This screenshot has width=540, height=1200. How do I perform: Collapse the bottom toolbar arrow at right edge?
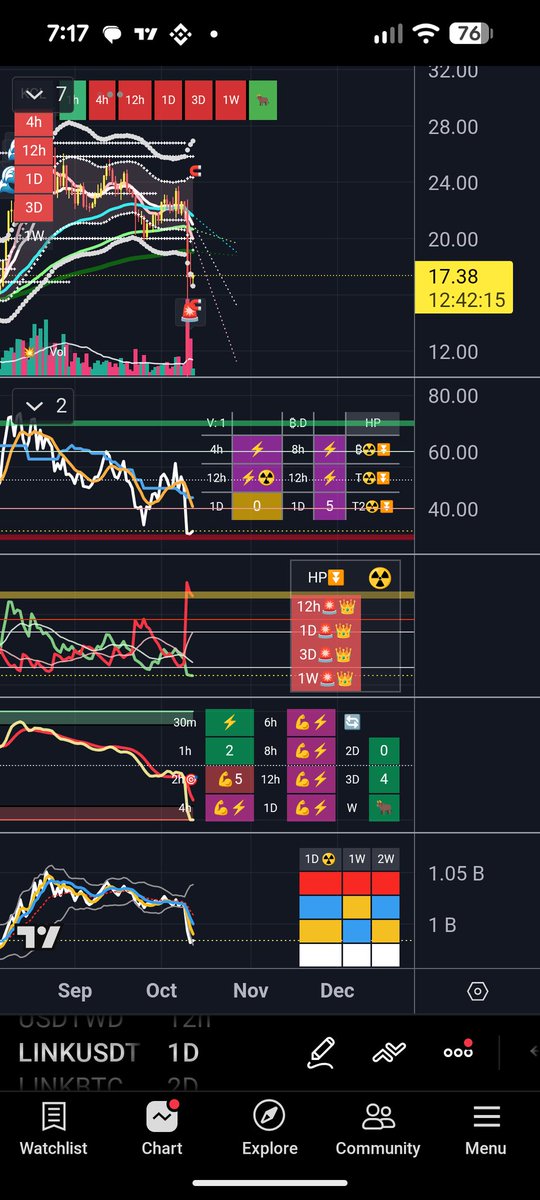click(533, 1052)
